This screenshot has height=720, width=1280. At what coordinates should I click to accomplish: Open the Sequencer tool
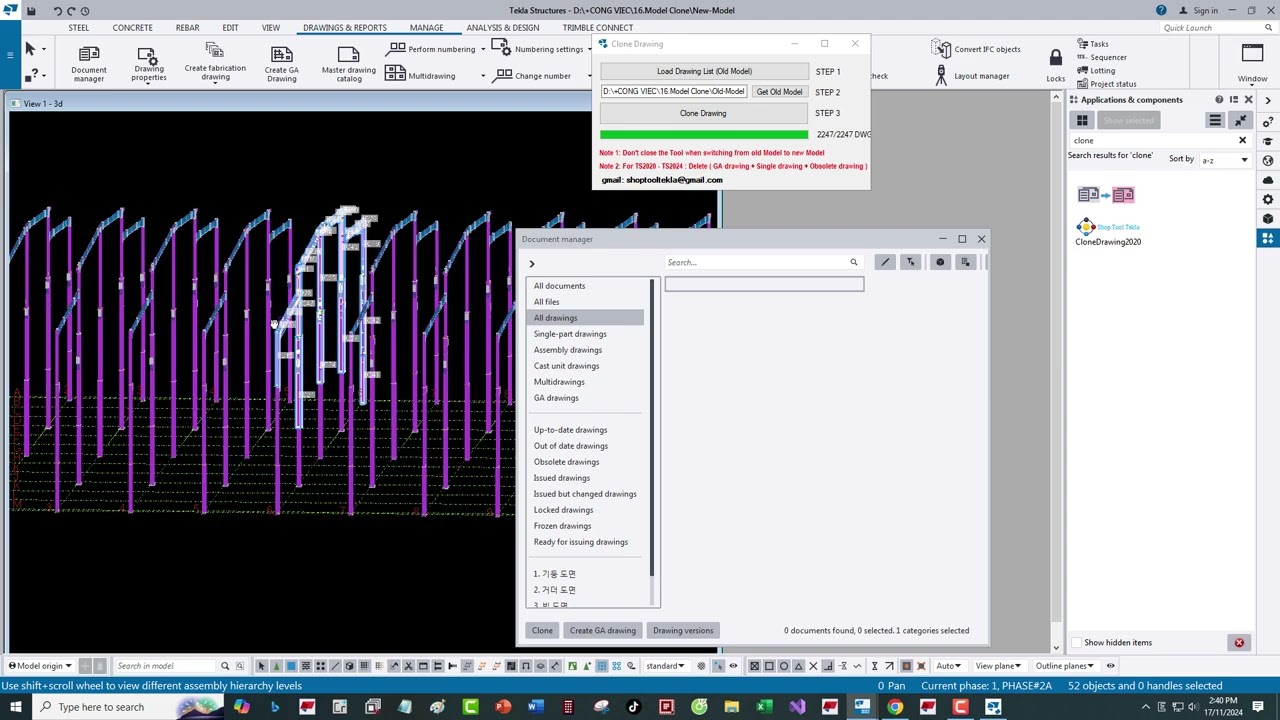pos(1102,57)
